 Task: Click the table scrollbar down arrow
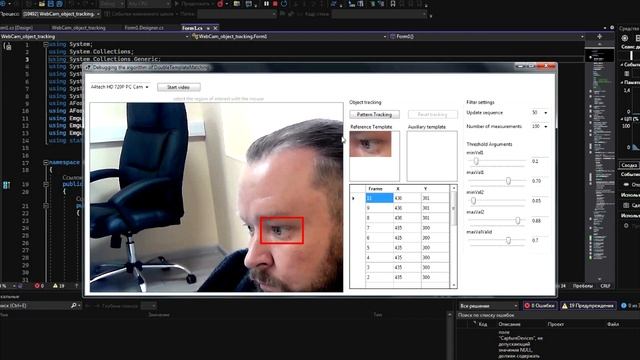(x=453, y=285)
